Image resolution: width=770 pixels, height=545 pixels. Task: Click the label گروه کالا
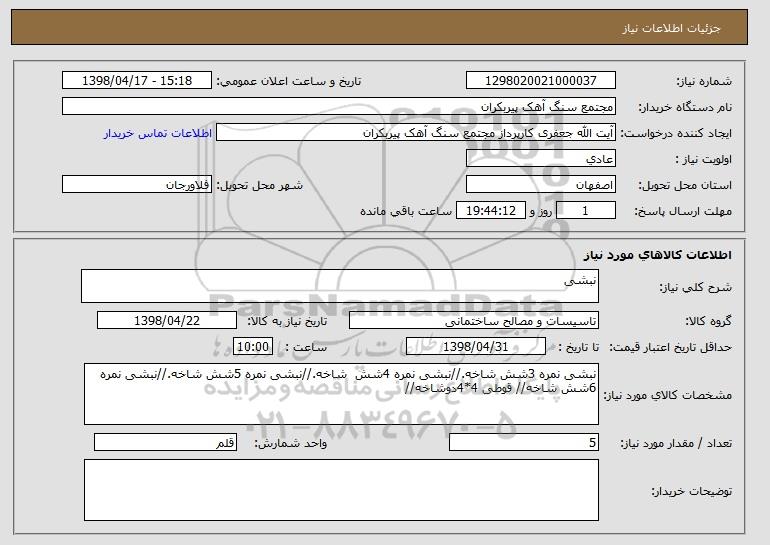pyautogui.click(x=708, y=321)
